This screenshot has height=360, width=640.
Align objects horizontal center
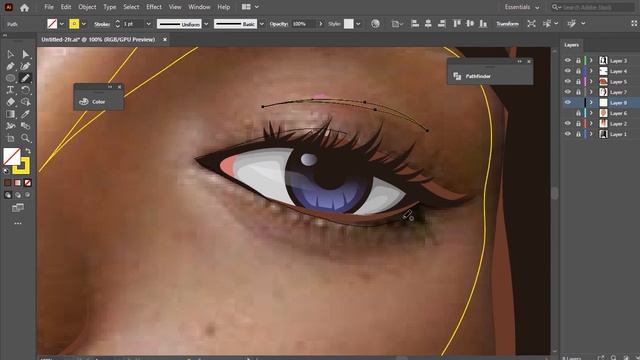(428, 24)
